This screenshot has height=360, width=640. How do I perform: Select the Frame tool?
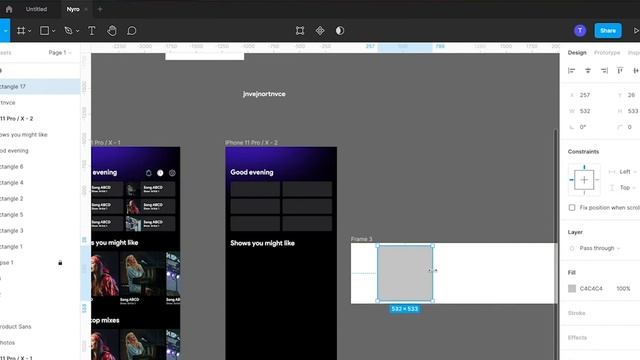pos(21,31)
